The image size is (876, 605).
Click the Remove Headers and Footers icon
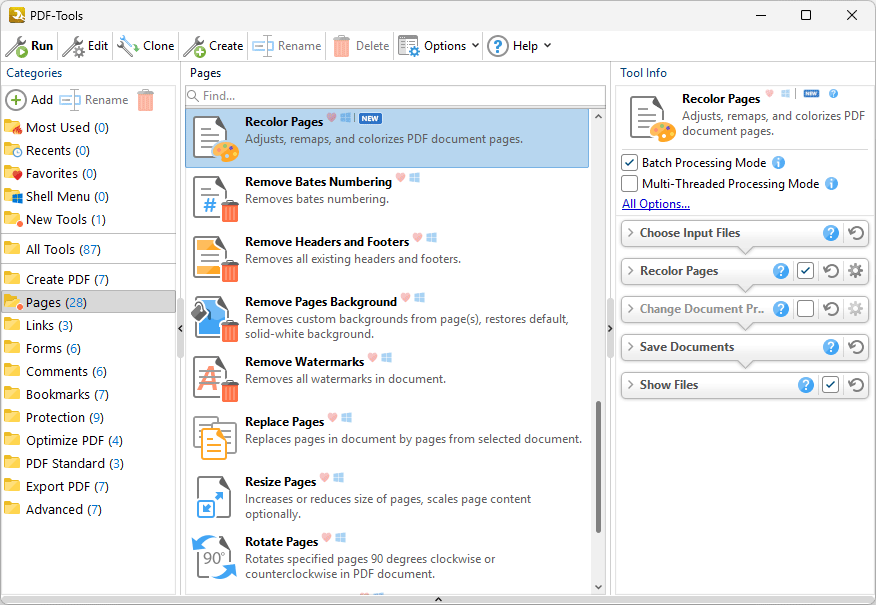point(215,259)
